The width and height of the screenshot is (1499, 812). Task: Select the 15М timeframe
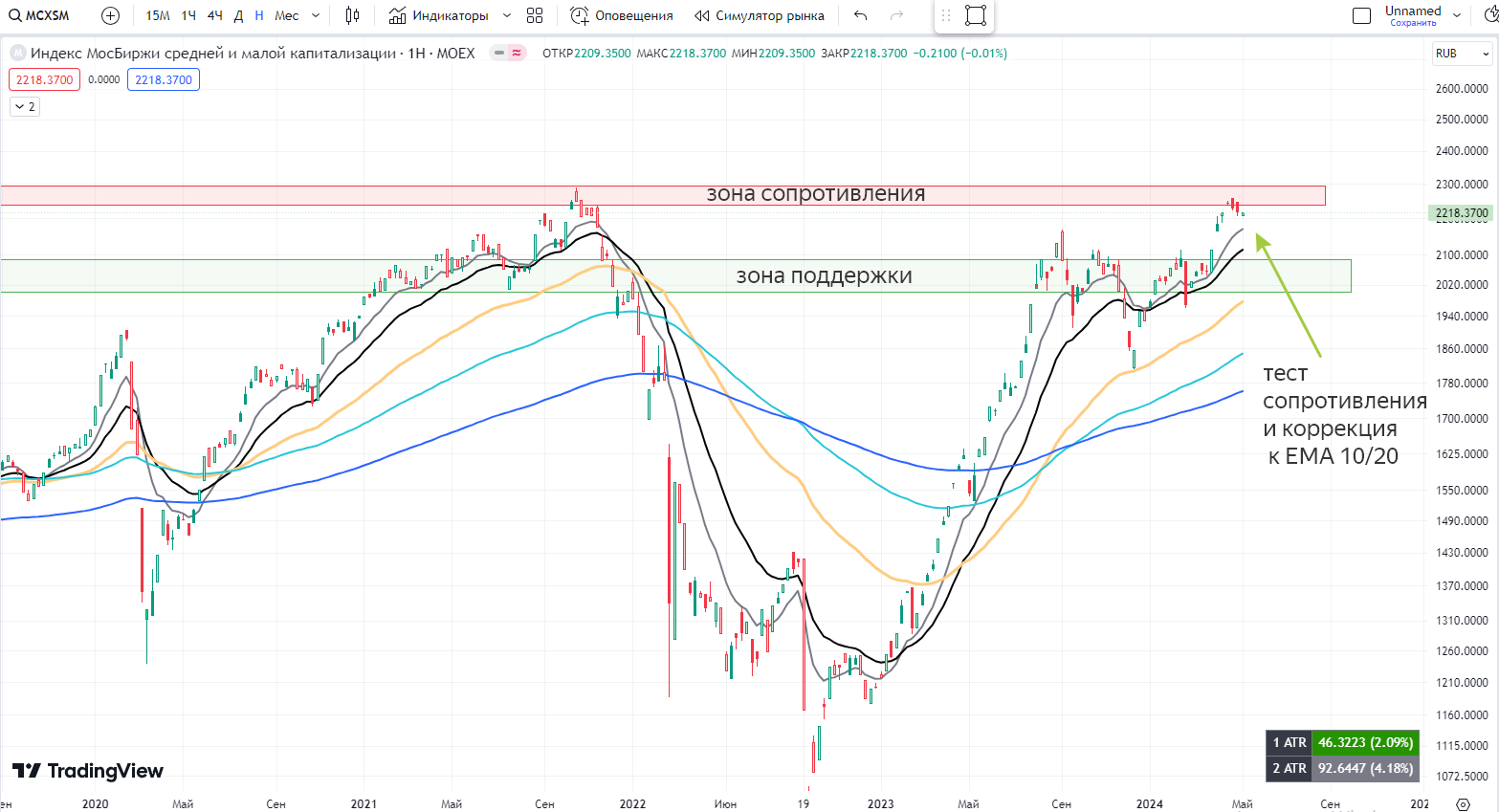[158, 15]
